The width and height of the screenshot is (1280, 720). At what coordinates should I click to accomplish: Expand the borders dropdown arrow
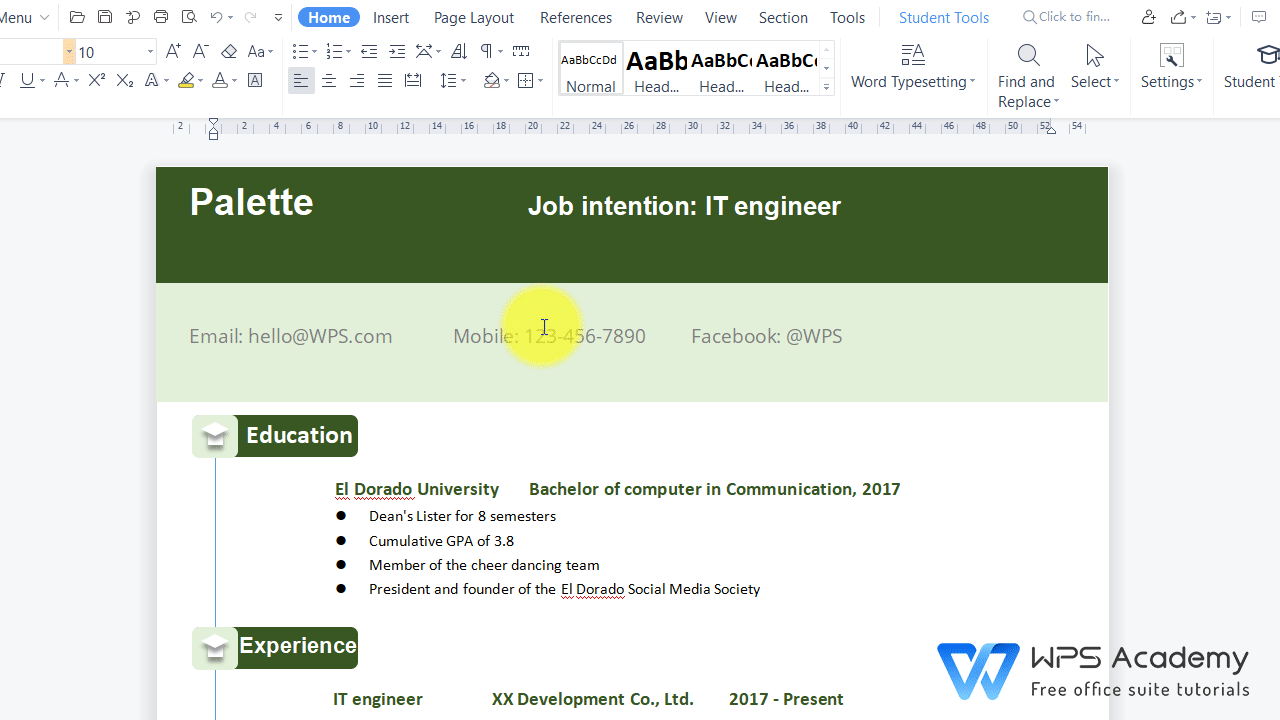click(x=540, y=81)
